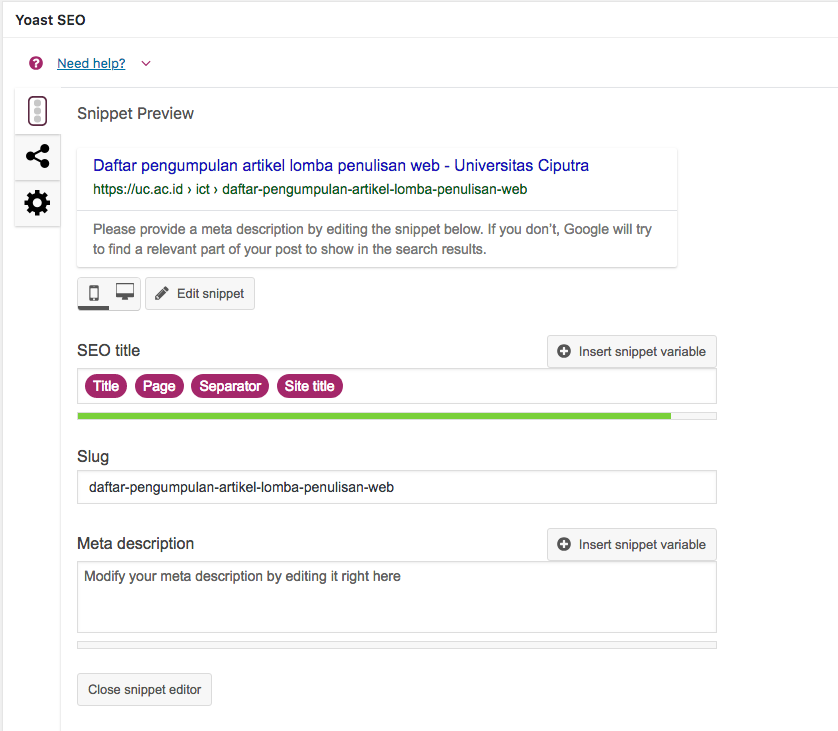Open the Advanced gear settings tab
Viewport: 838px width, 731px height.
pyautogui.click(x=37, y=203)
